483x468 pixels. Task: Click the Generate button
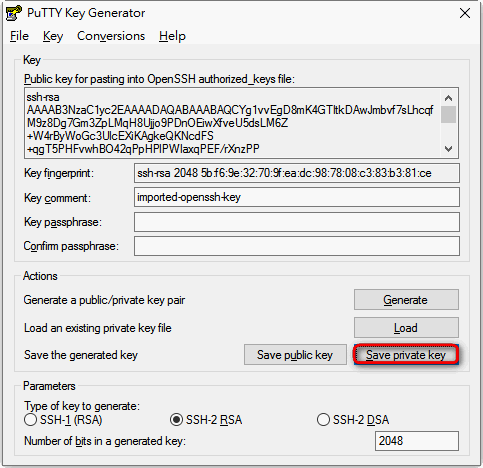[406, 300]
